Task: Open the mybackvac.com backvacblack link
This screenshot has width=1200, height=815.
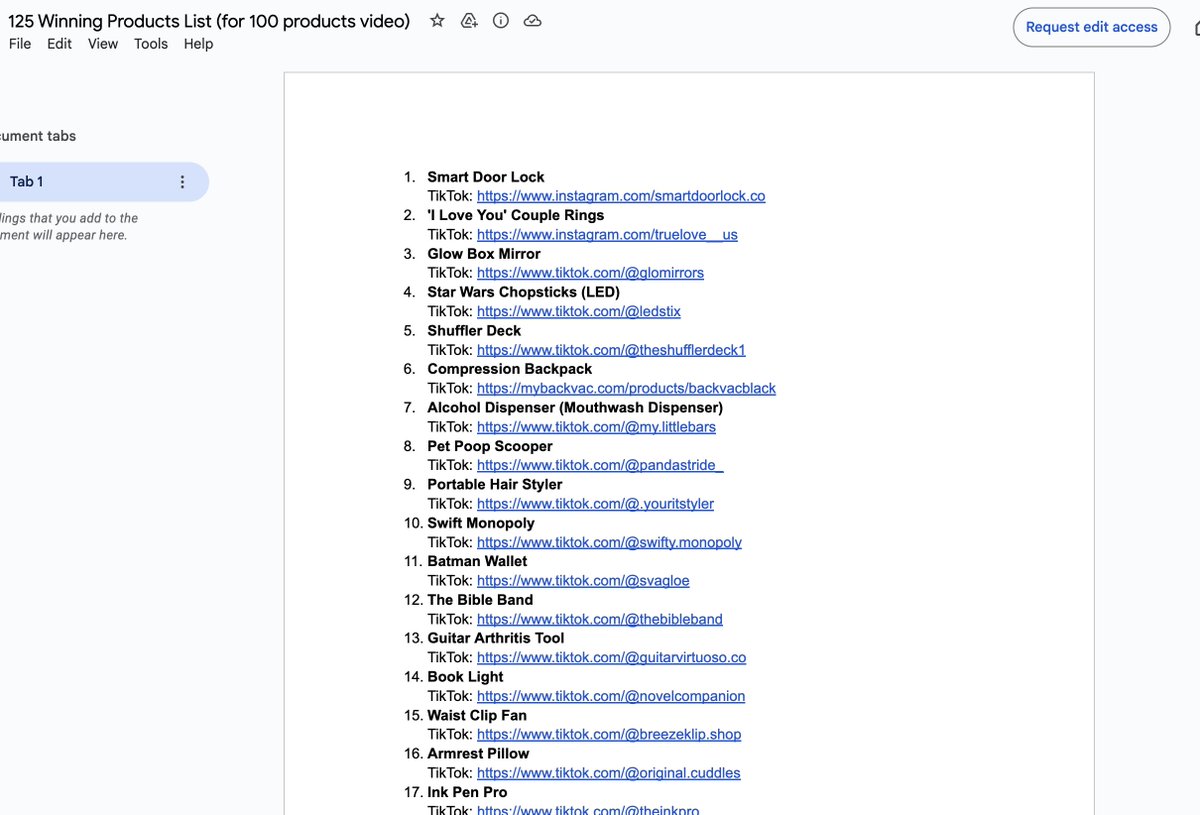Action: coord(626,388)
